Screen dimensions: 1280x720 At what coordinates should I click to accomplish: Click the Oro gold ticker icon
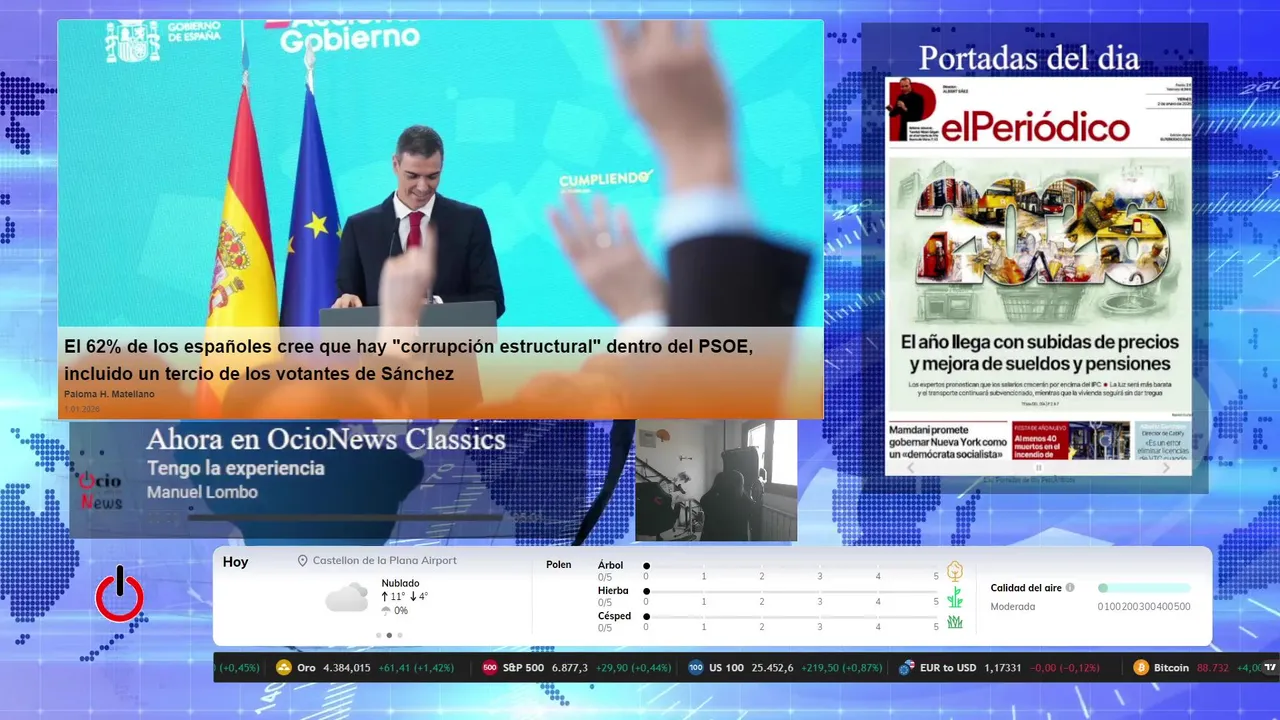coord(284,668)
